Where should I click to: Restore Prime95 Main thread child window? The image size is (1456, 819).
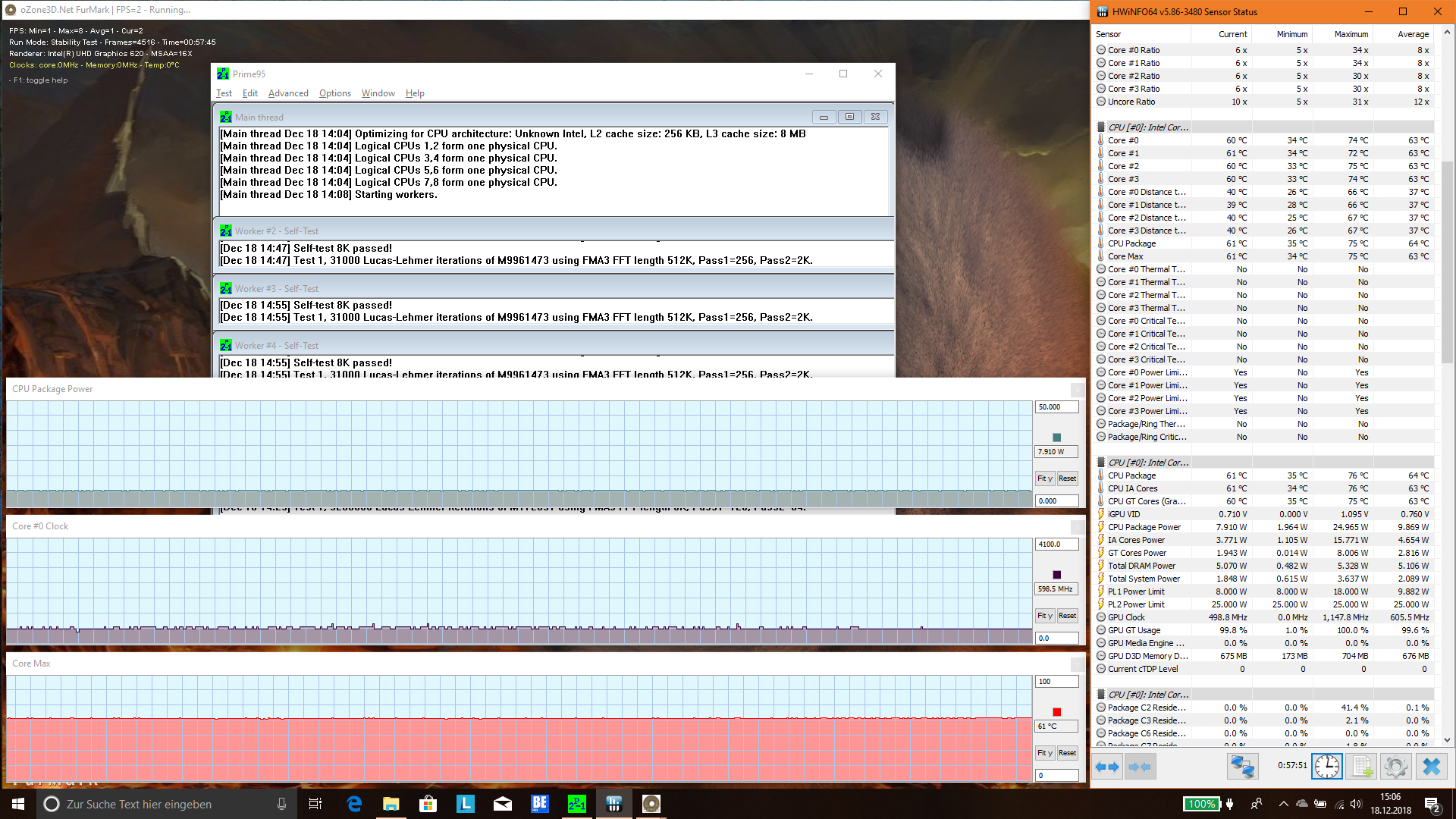tap(849, 117)
